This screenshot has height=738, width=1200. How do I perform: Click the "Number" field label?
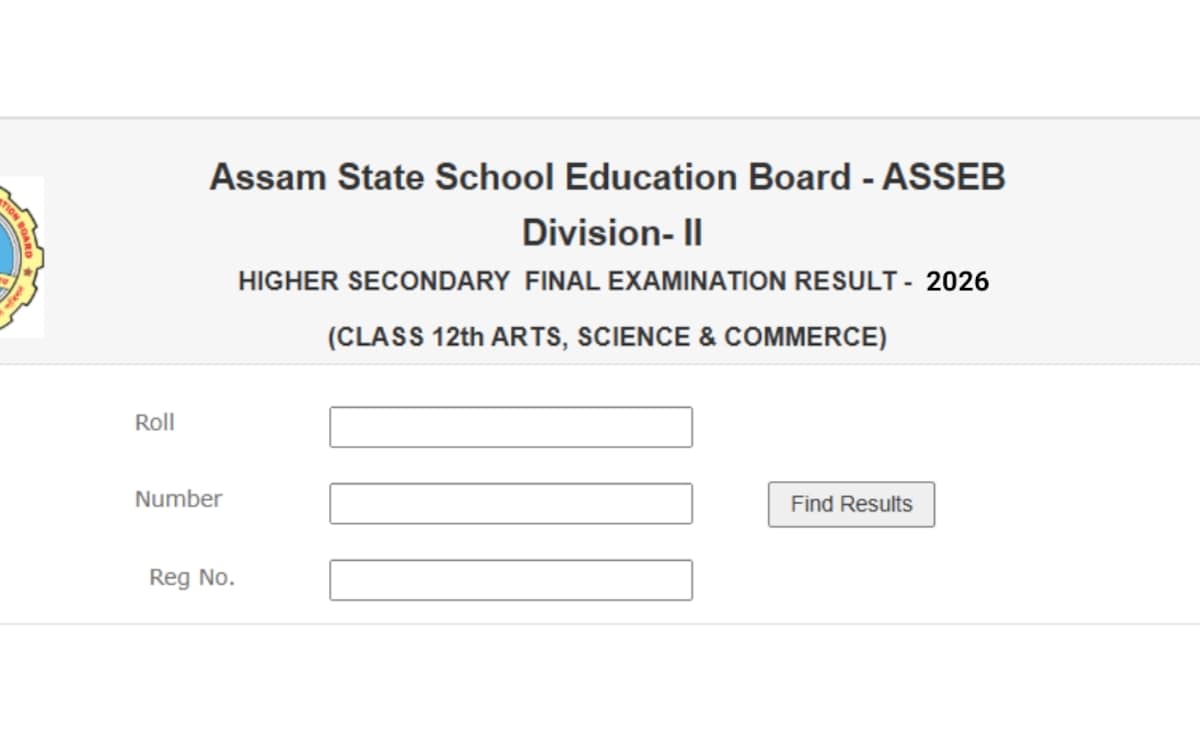coord(178,499)
